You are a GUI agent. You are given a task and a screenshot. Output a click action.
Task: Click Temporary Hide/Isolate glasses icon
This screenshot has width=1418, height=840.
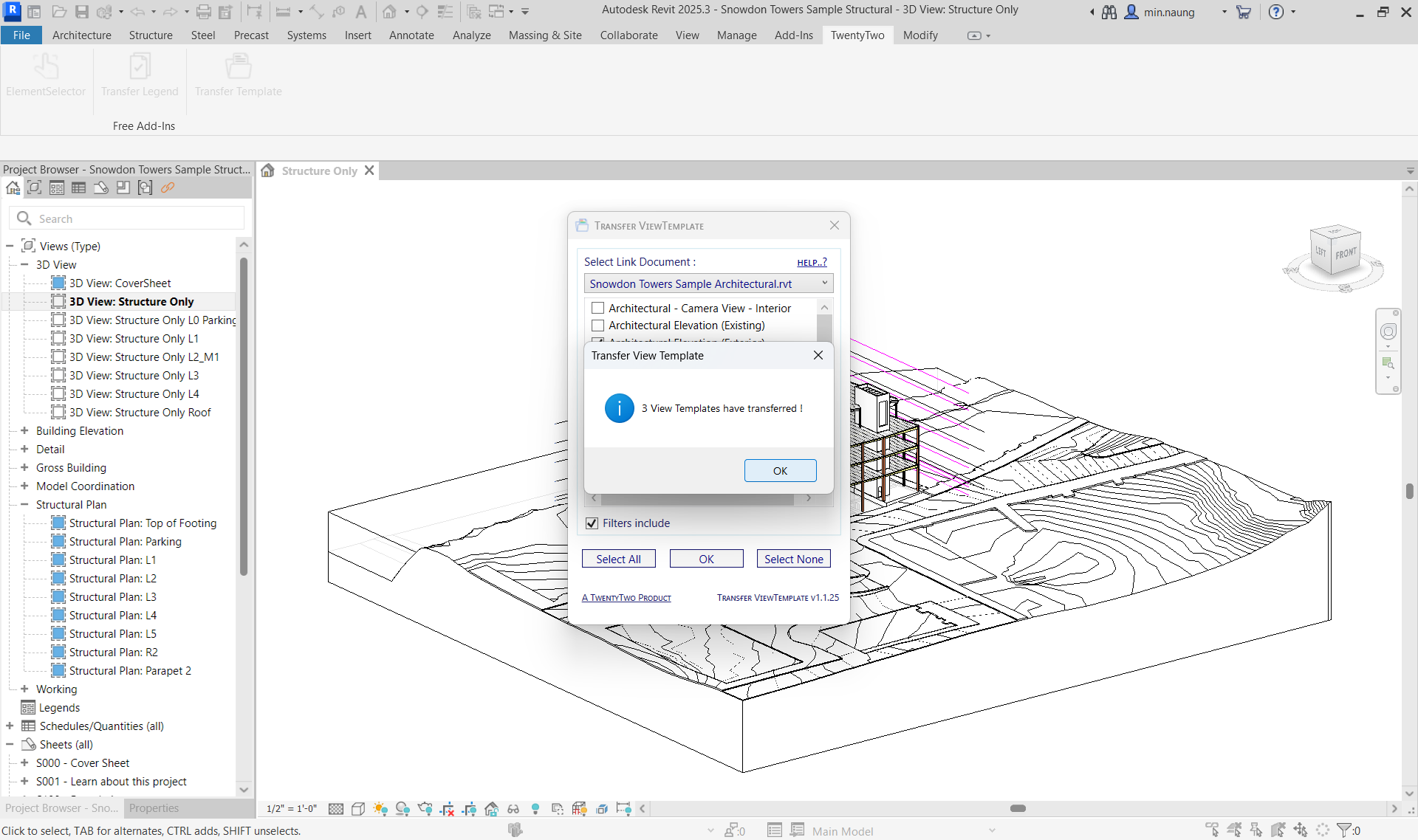coord(513,809)
